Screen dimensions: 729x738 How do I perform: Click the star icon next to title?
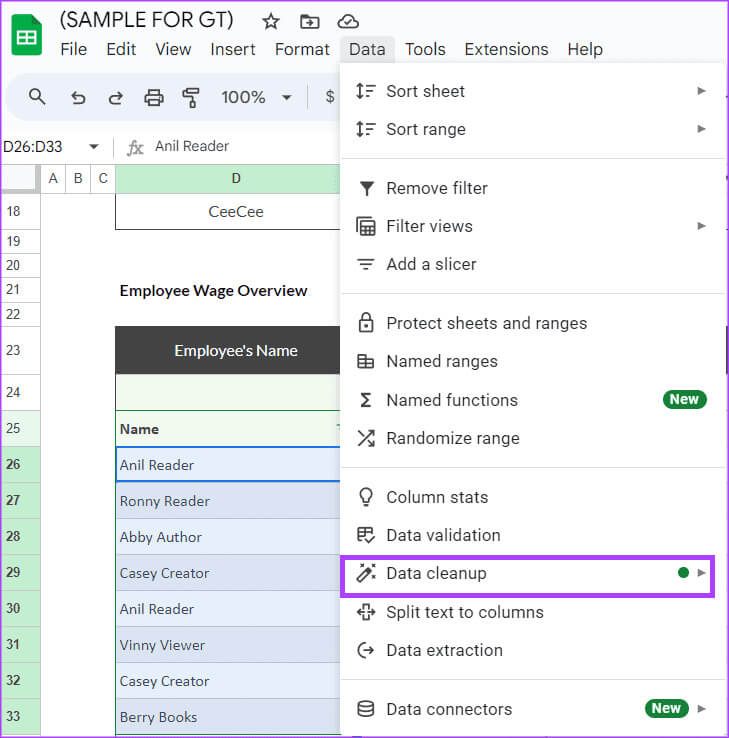tap(271, 21)
